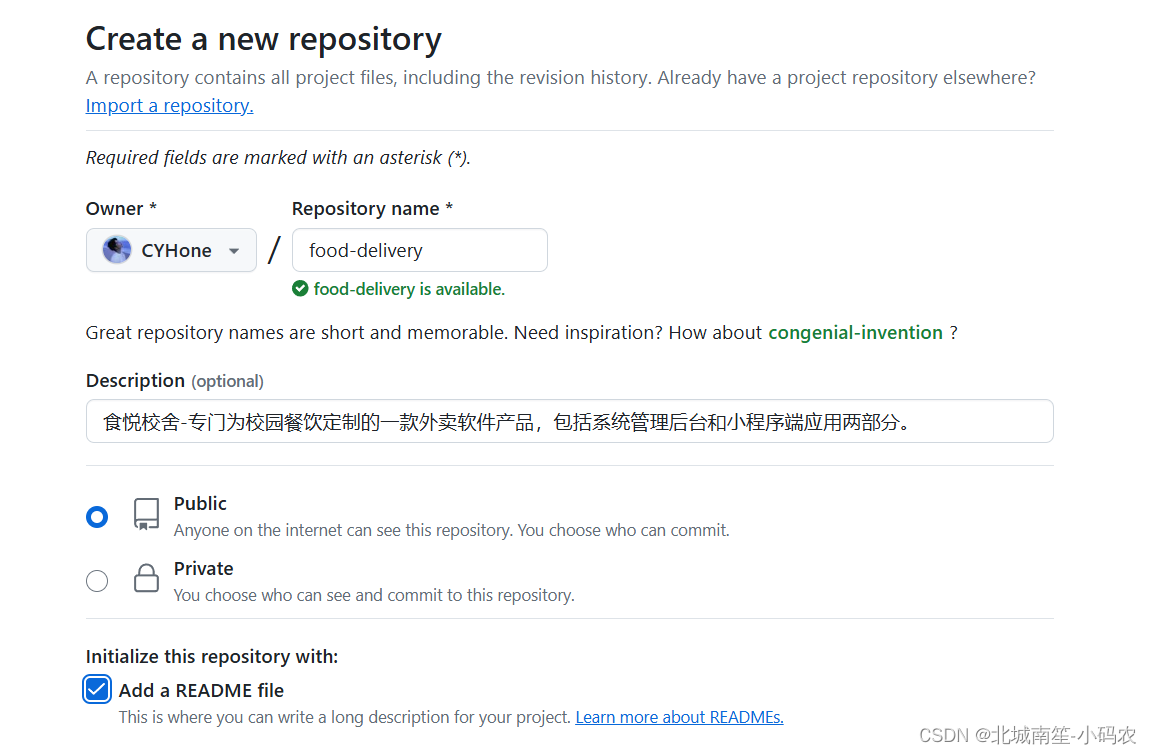The image size is (1152, 754).
Task: Click the Private option label text
Action: point(203,568)
